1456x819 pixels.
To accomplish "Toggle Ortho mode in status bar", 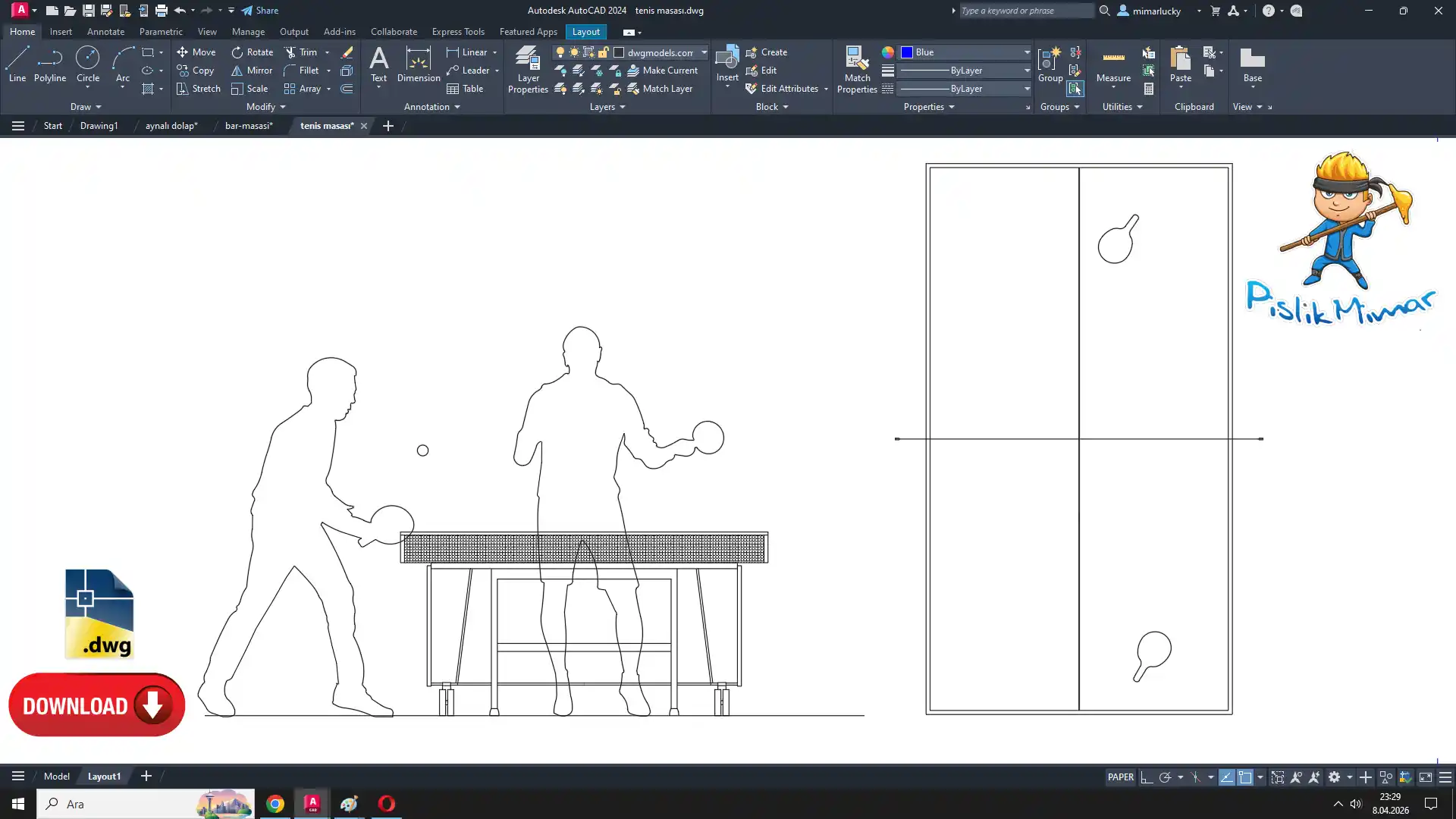I will 1147,777.
